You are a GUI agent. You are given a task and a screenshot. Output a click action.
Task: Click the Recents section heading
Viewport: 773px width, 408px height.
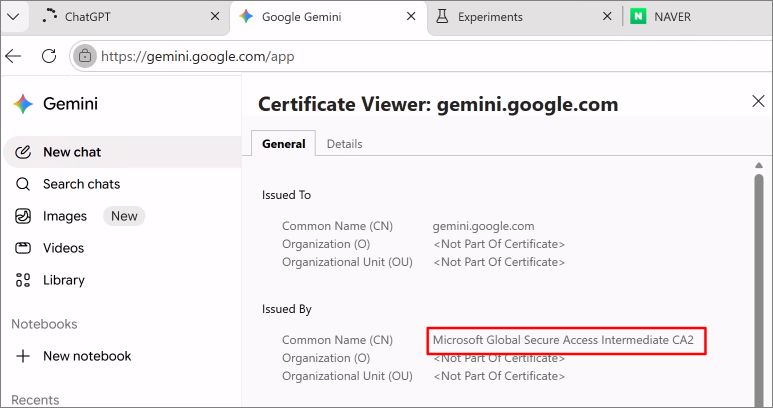(35, 400)
